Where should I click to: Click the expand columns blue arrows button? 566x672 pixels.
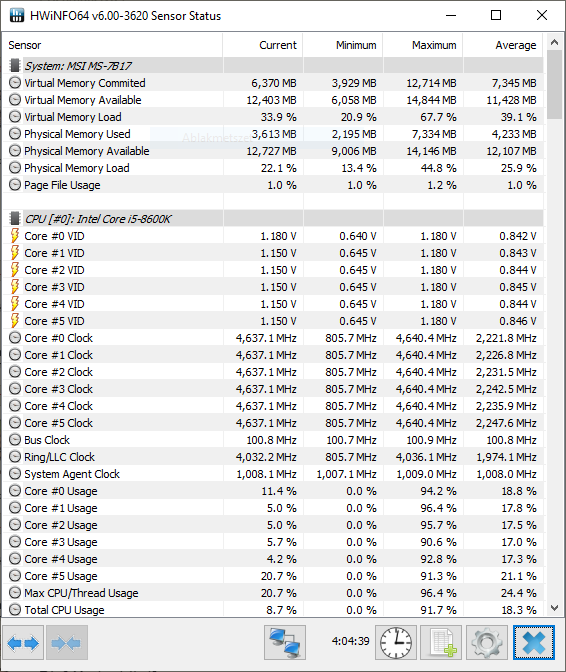(23, 642)
